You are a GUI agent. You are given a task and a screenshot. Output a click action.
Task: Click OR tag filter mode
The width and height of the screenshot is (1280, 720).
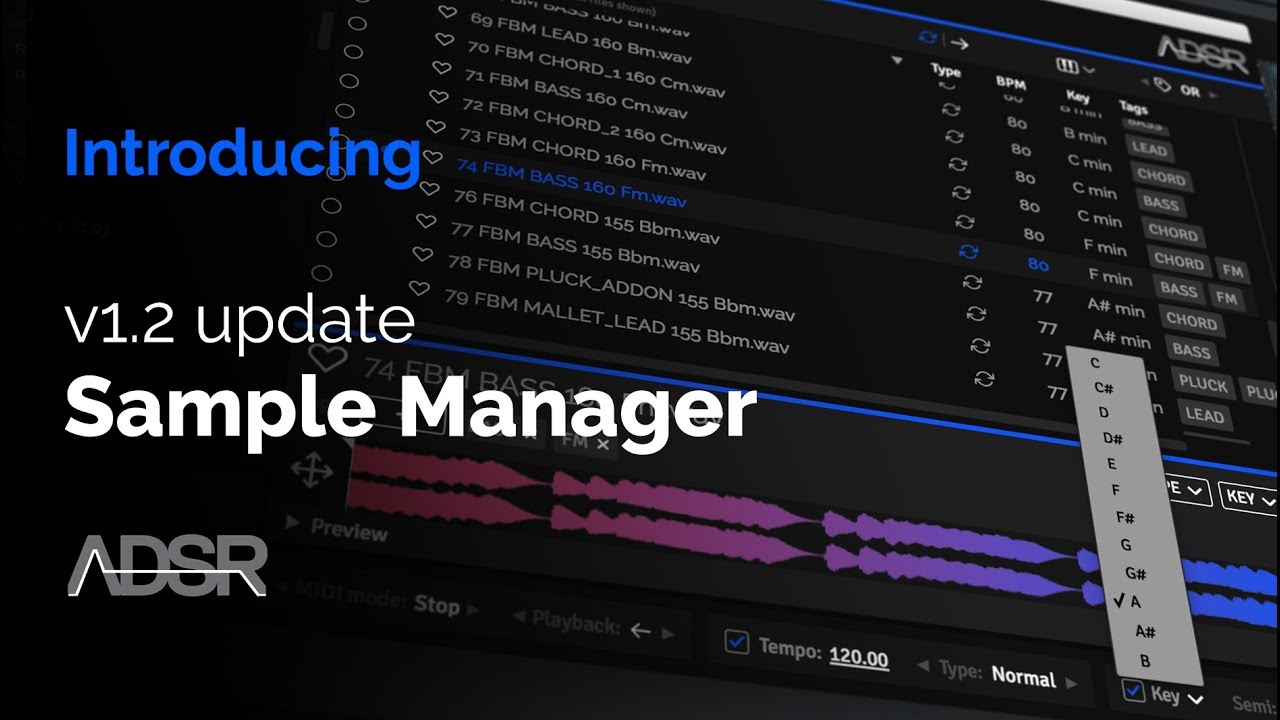(x=1189, y=91)
